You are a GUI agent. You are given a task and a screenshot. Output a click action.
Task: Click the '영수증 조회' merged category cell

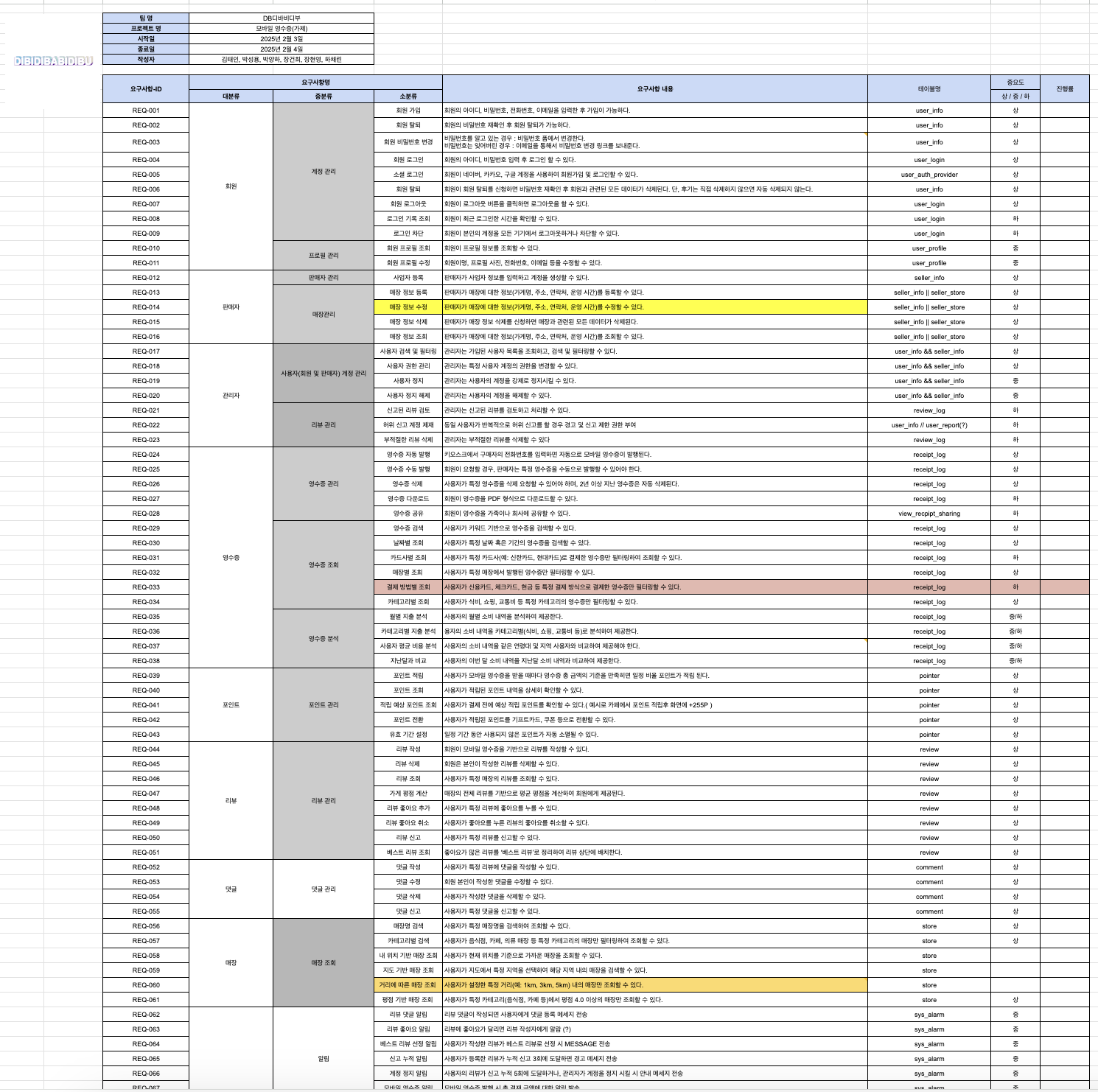point(324,565)
